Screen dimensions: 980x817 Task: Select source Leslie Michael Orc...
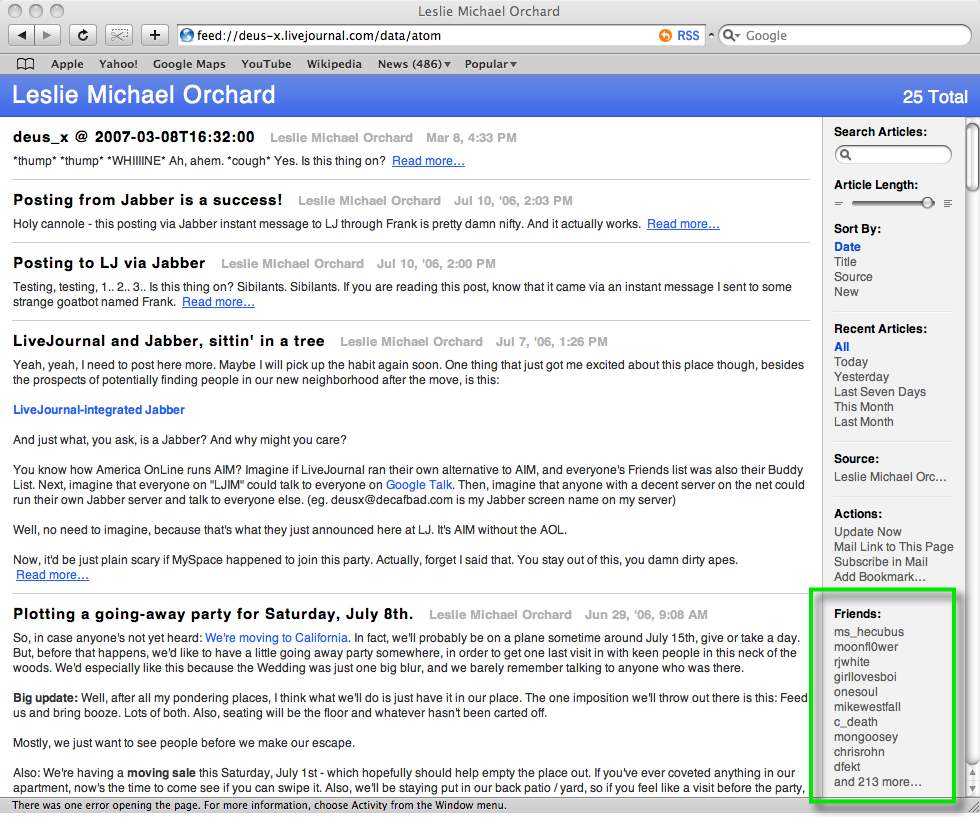coord(889,477)
